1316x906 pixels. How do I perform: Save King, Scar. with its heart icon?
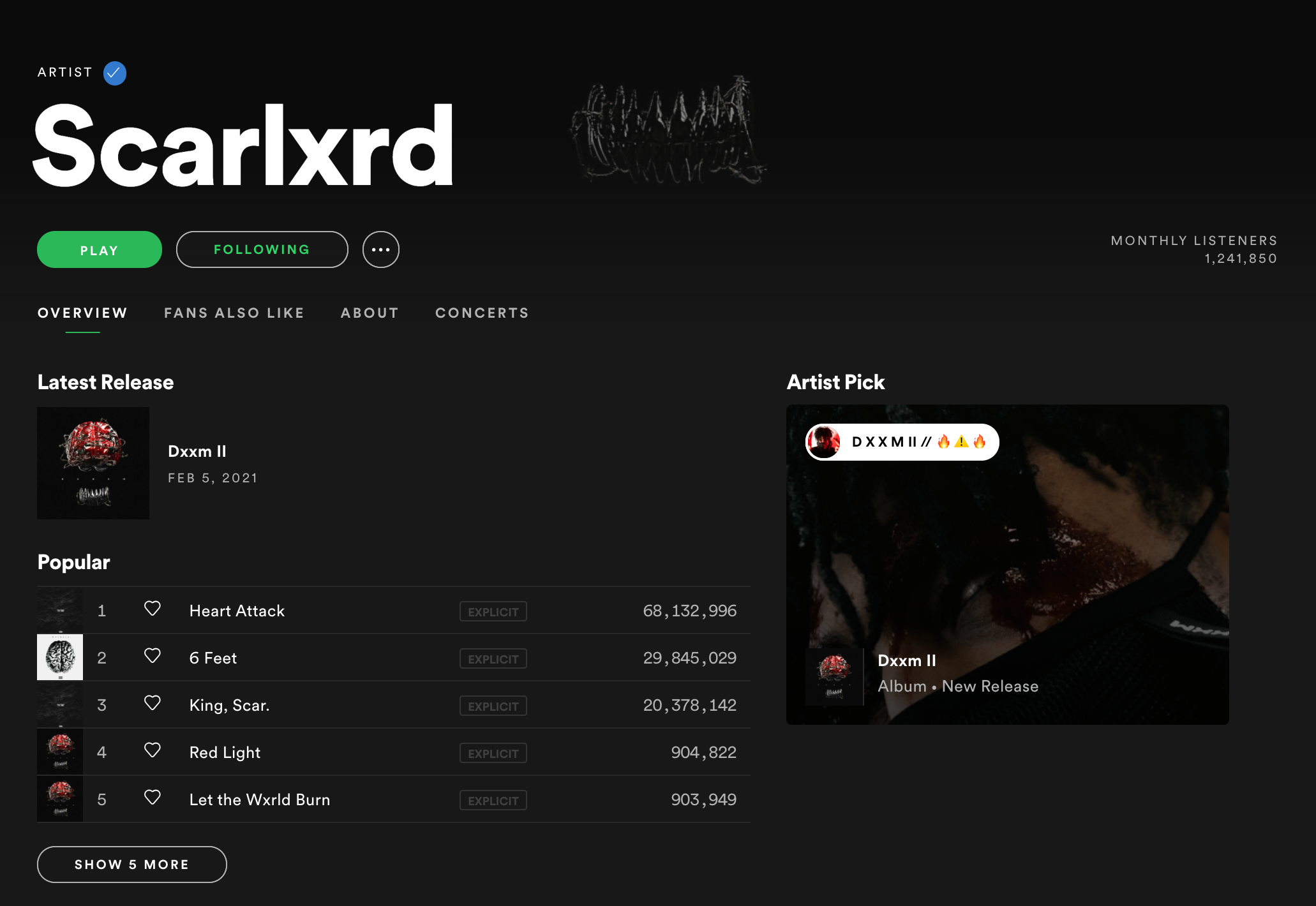pos(152,703)
